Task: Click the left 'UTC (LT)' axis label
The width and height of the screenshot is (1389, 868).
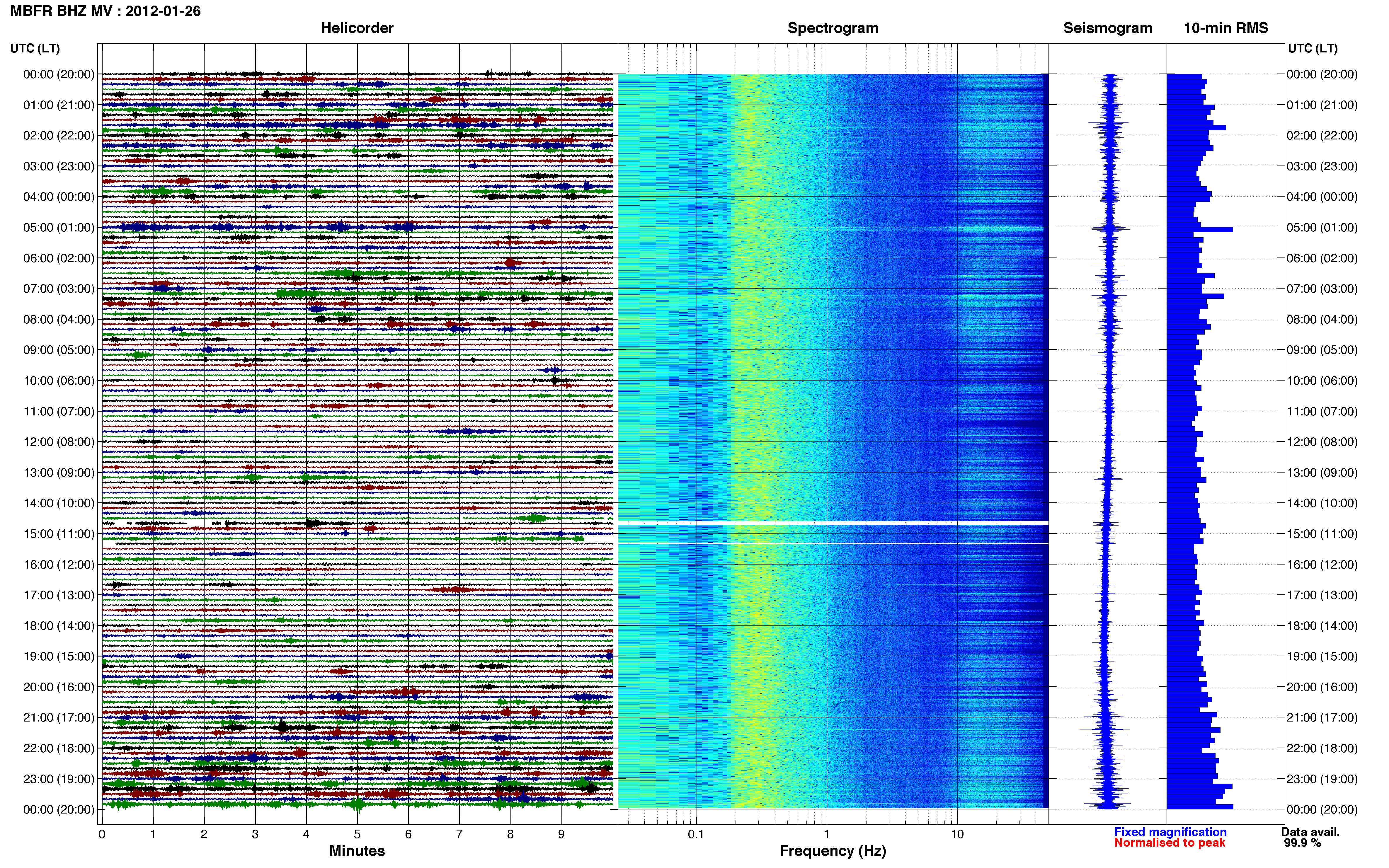Action: point(35,48)
